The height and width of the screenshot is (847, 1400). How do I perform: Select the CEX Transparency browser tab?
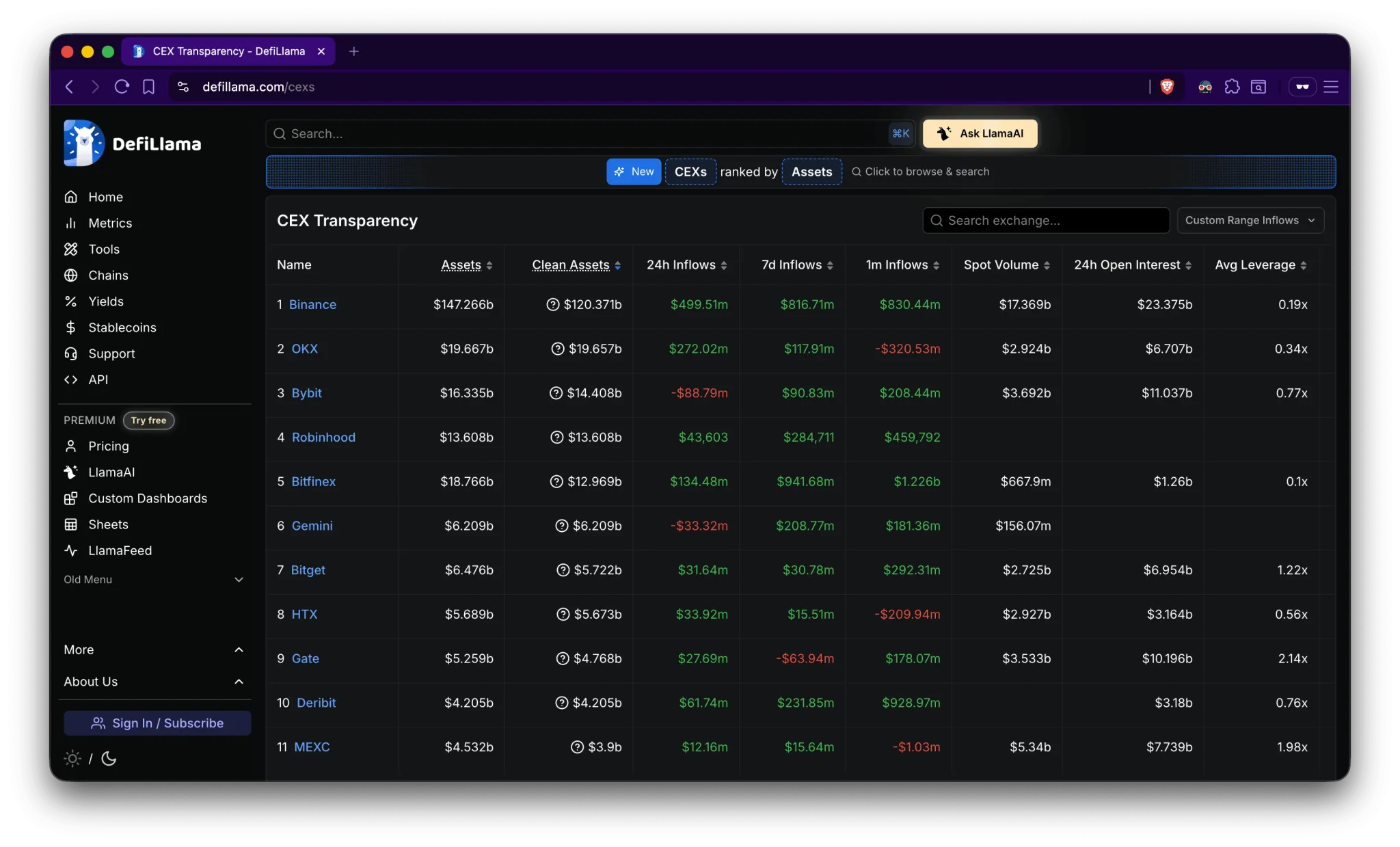point(228,51)
